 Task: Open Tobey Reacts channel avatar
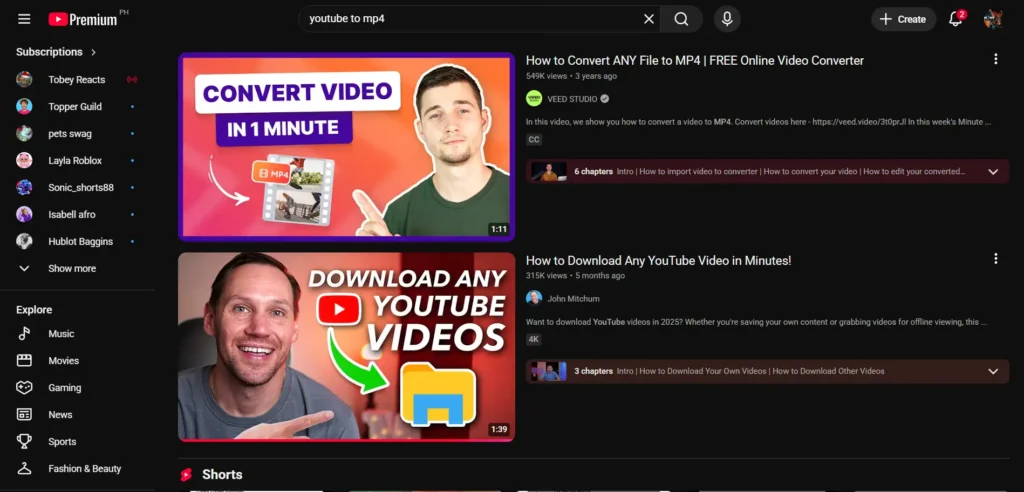pyautogui.click(x=24, y=80)
